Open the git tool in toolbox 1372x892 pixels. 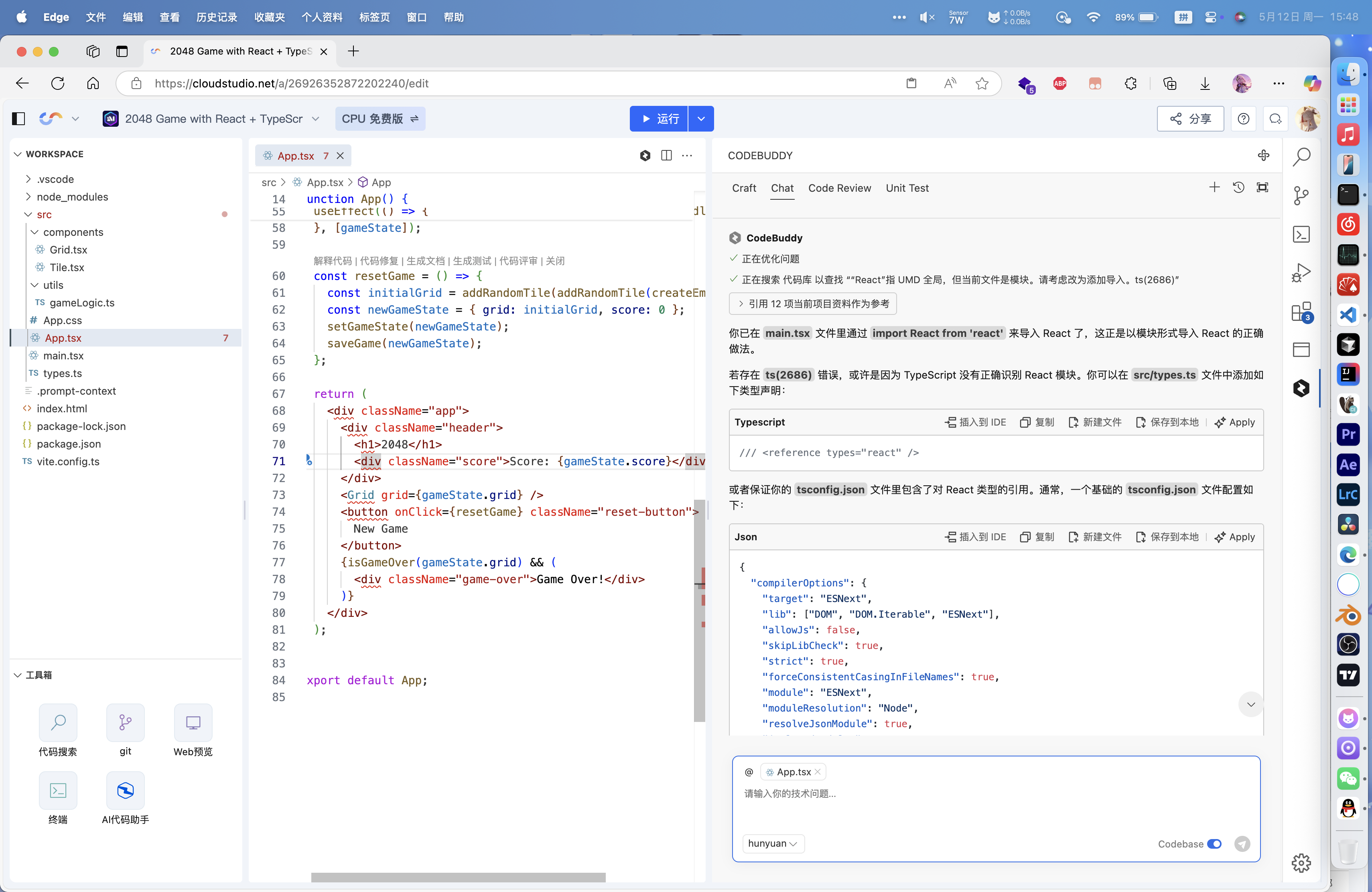coord(125,723)
